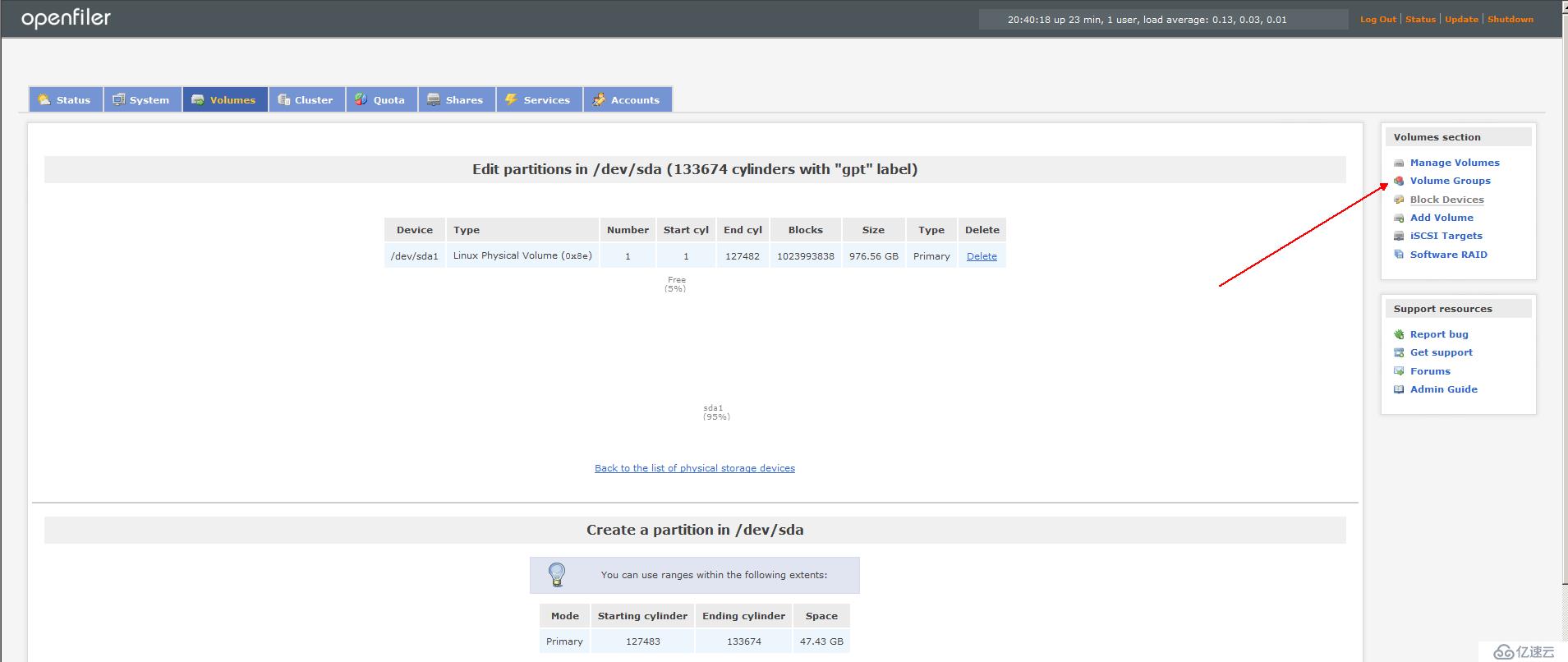Viewport: 1568px width, 662px height.
Task: Click the lightbulb hint icon
Action: click(x=557, y=574)
